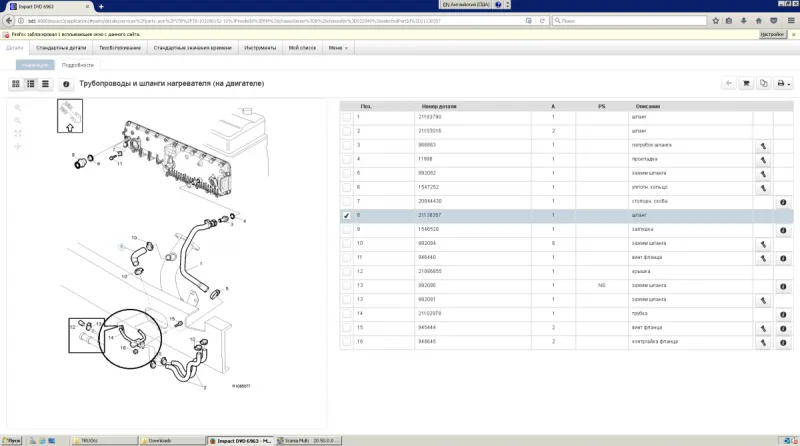Screen dimensions: 800x446
Task: Open tool icon for part 966863
Action: 762,145
